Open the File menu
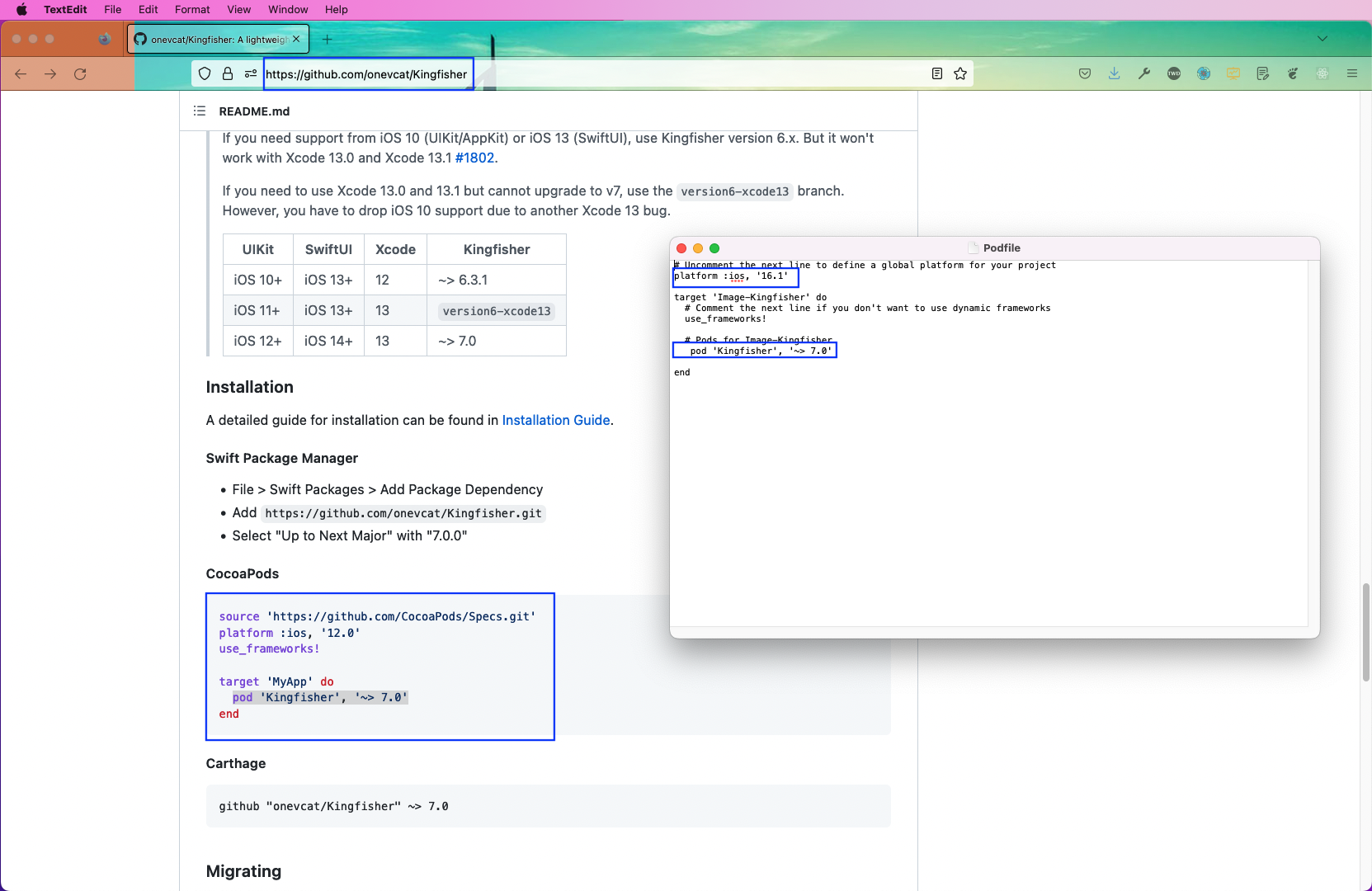This screenshot has width=1372, height=891. (x=113, y=10)
